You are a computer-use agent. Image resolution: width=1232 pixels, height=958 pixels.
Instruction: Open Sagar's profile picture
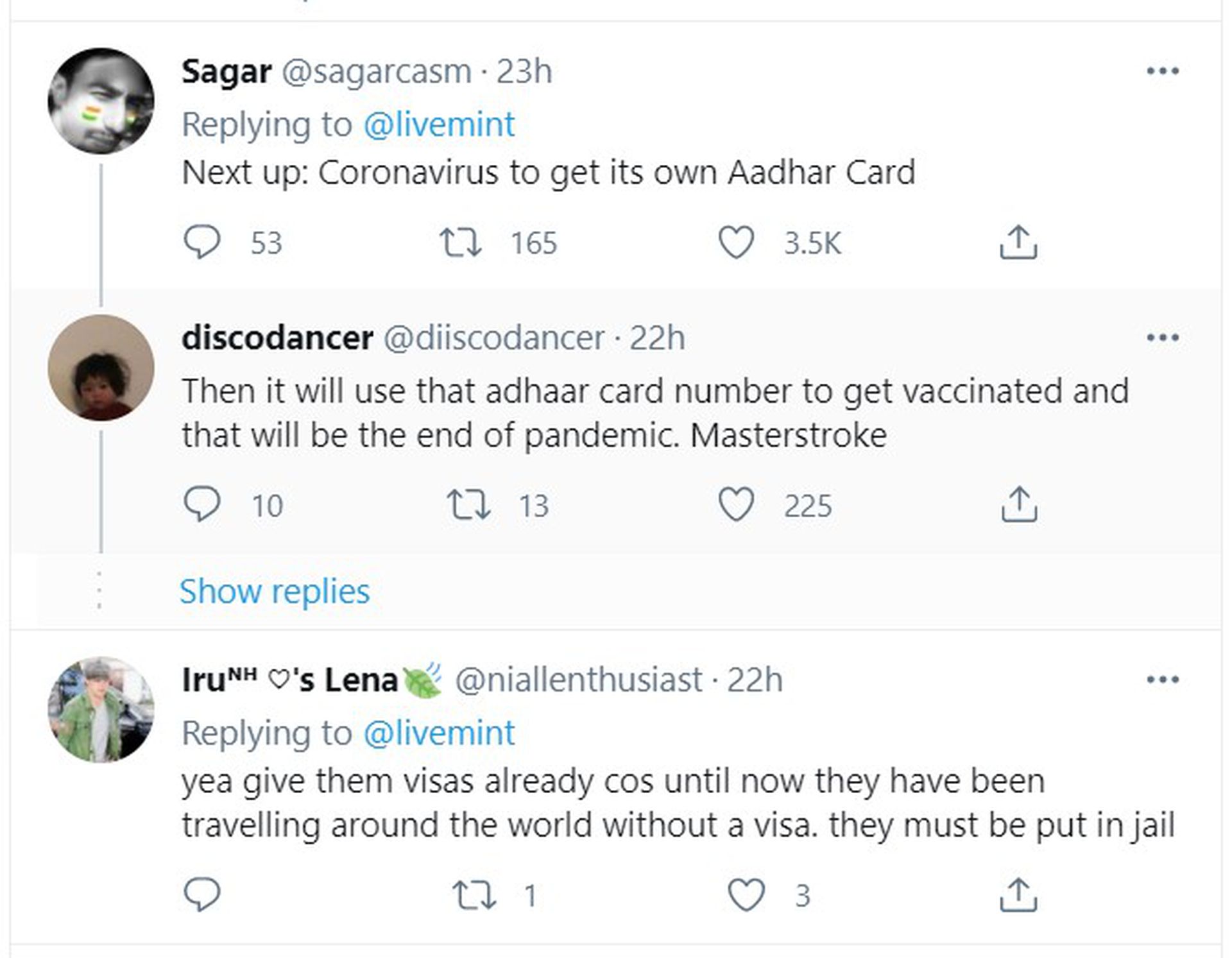[x=101, y=101]
